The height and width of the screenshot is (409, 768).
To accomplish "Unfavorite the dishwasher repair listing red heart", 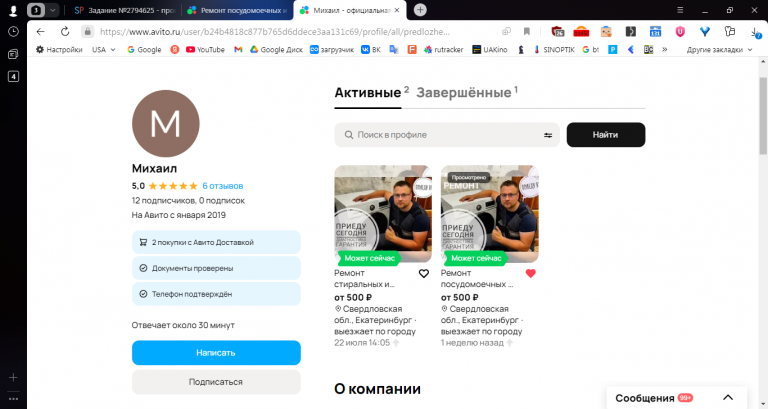I will tap(530, 273).
